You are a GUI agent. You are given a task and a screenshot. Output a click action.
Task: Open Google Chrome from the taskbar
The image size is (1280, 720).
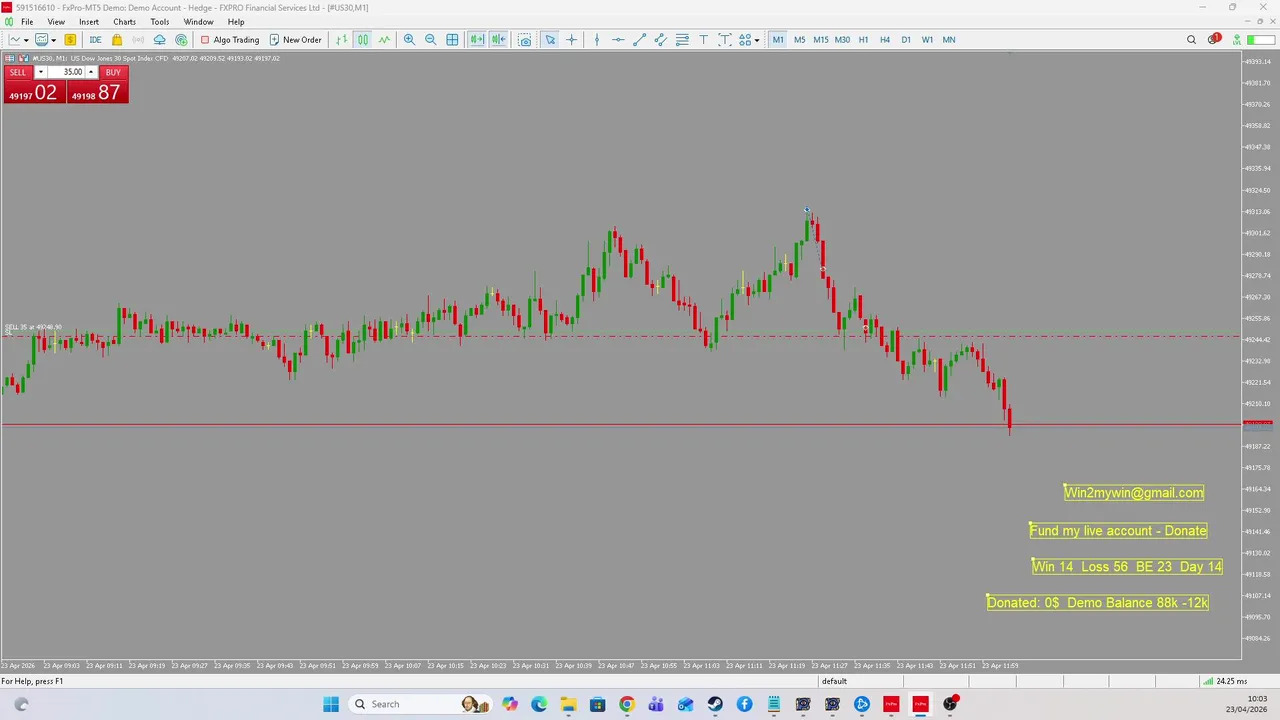[626, 704]
